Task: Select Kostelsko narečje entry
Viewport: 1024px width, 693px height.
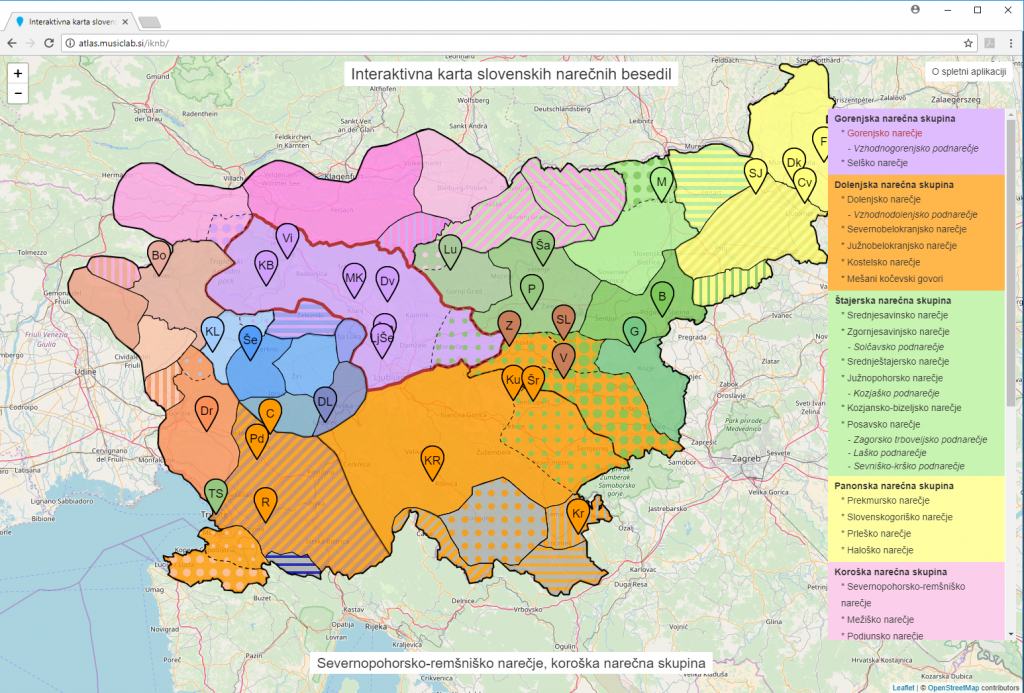Action: click(x=883, y=262)
